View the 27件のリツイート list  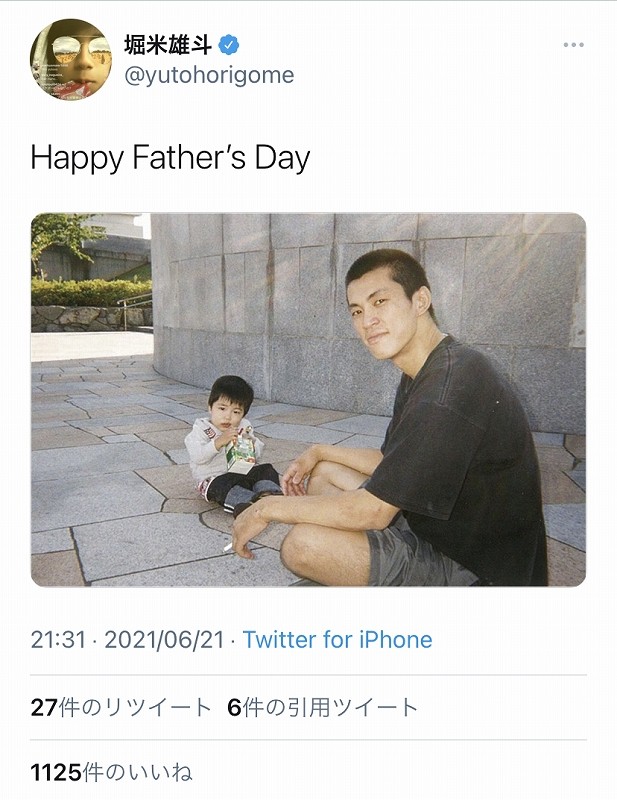(x=121, y=707)
